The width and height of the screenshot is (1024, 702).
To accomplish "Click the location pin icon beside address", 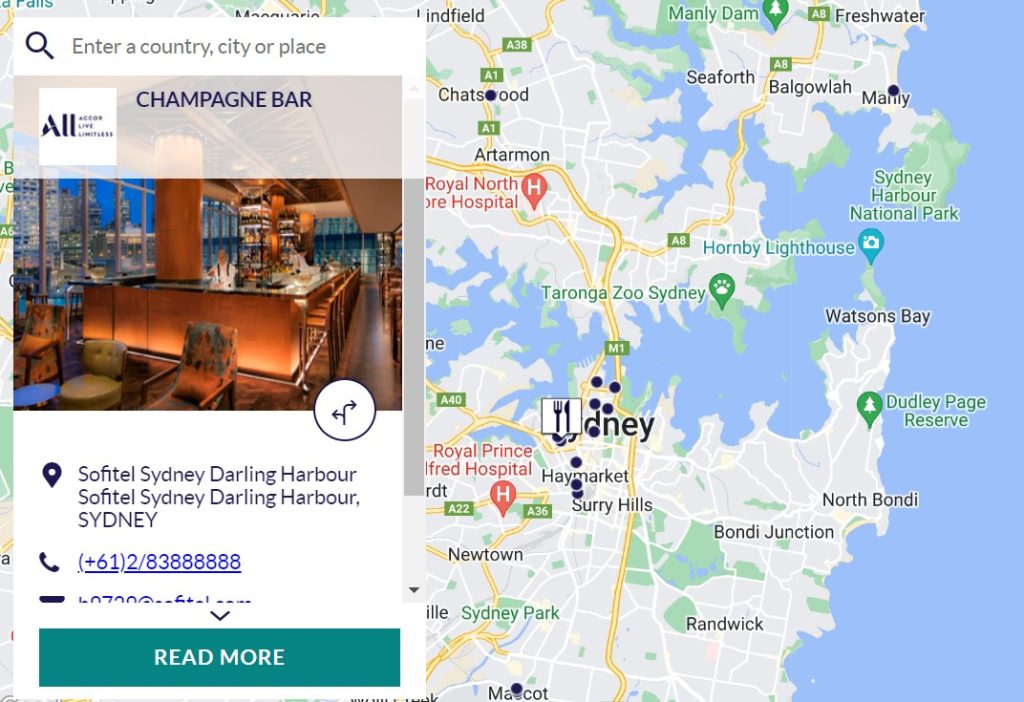I will [52, 475].
